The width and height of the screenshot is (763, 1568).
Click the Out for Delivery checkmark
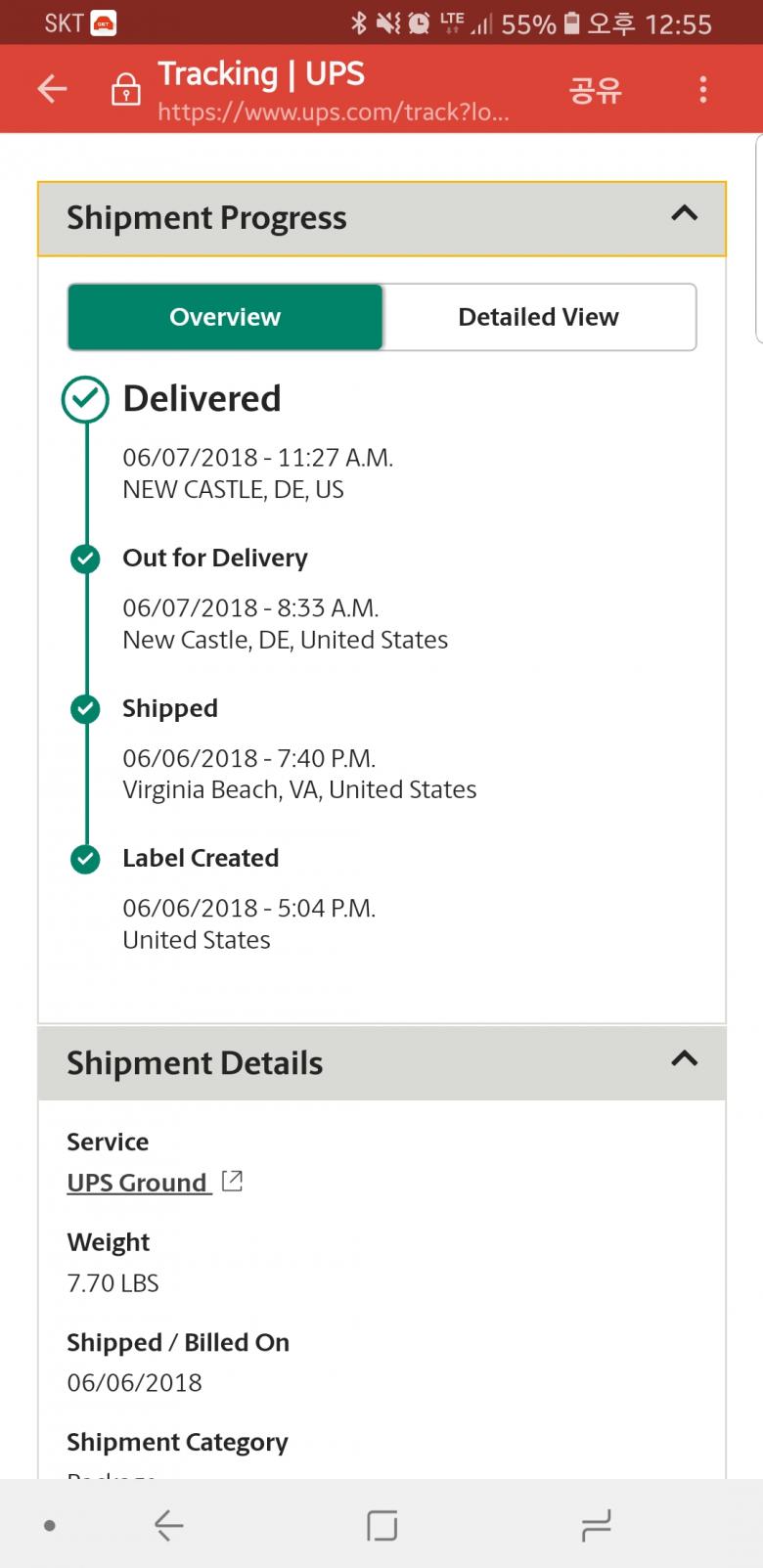[x=85, y=559]
